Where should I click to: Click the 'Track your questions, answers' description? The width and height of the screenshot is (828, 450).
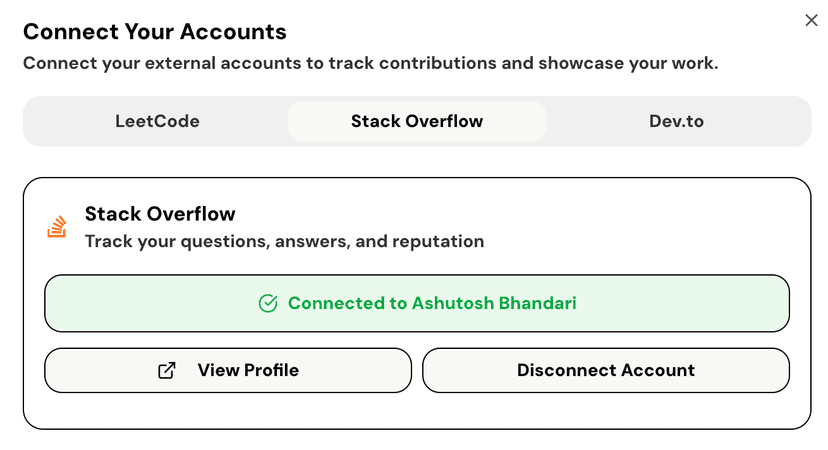pos(285,241)
